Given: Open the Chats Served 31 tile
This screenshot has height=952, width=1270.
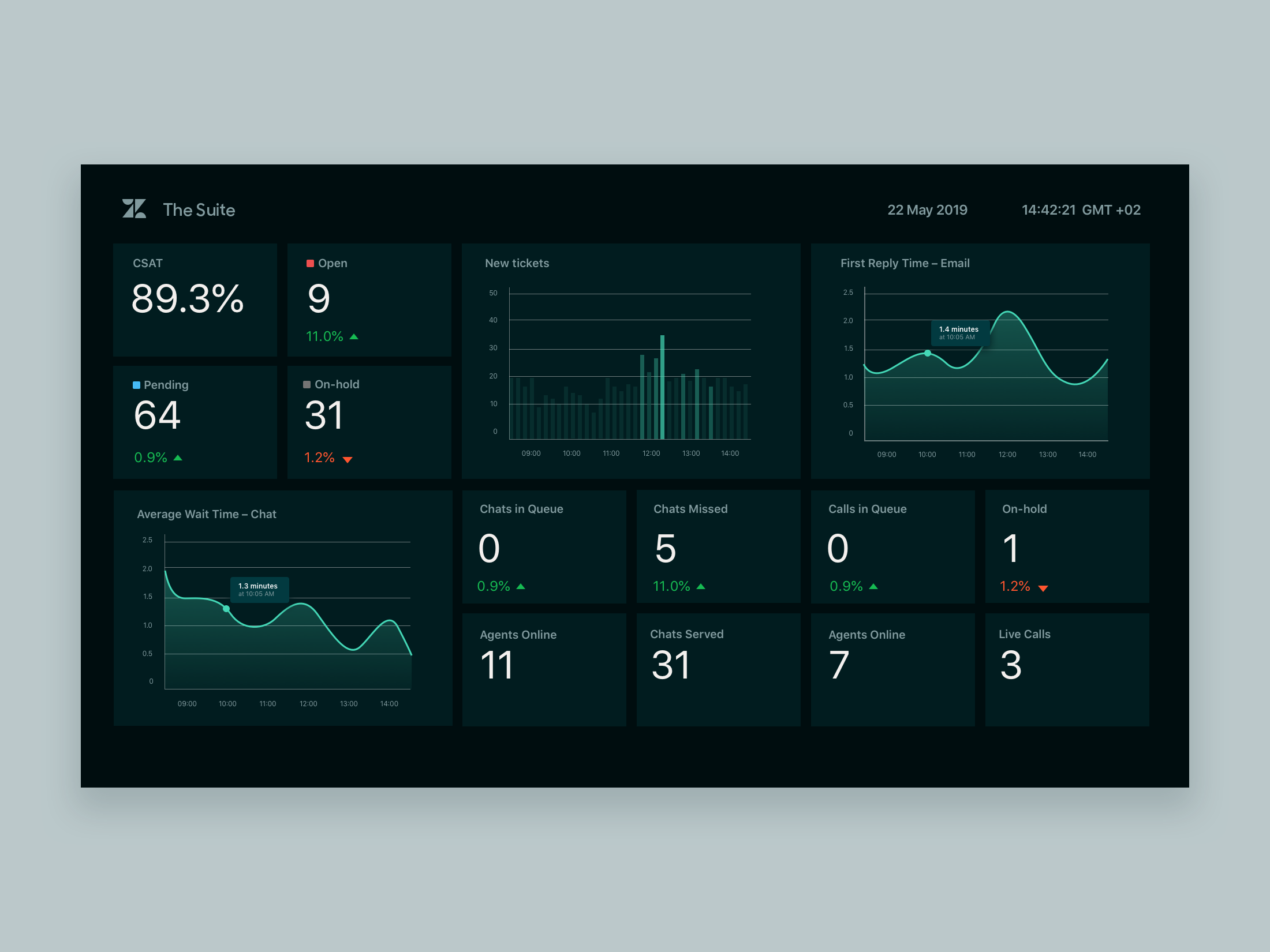Looking at the screenshot, I should (x=718, y=669).
